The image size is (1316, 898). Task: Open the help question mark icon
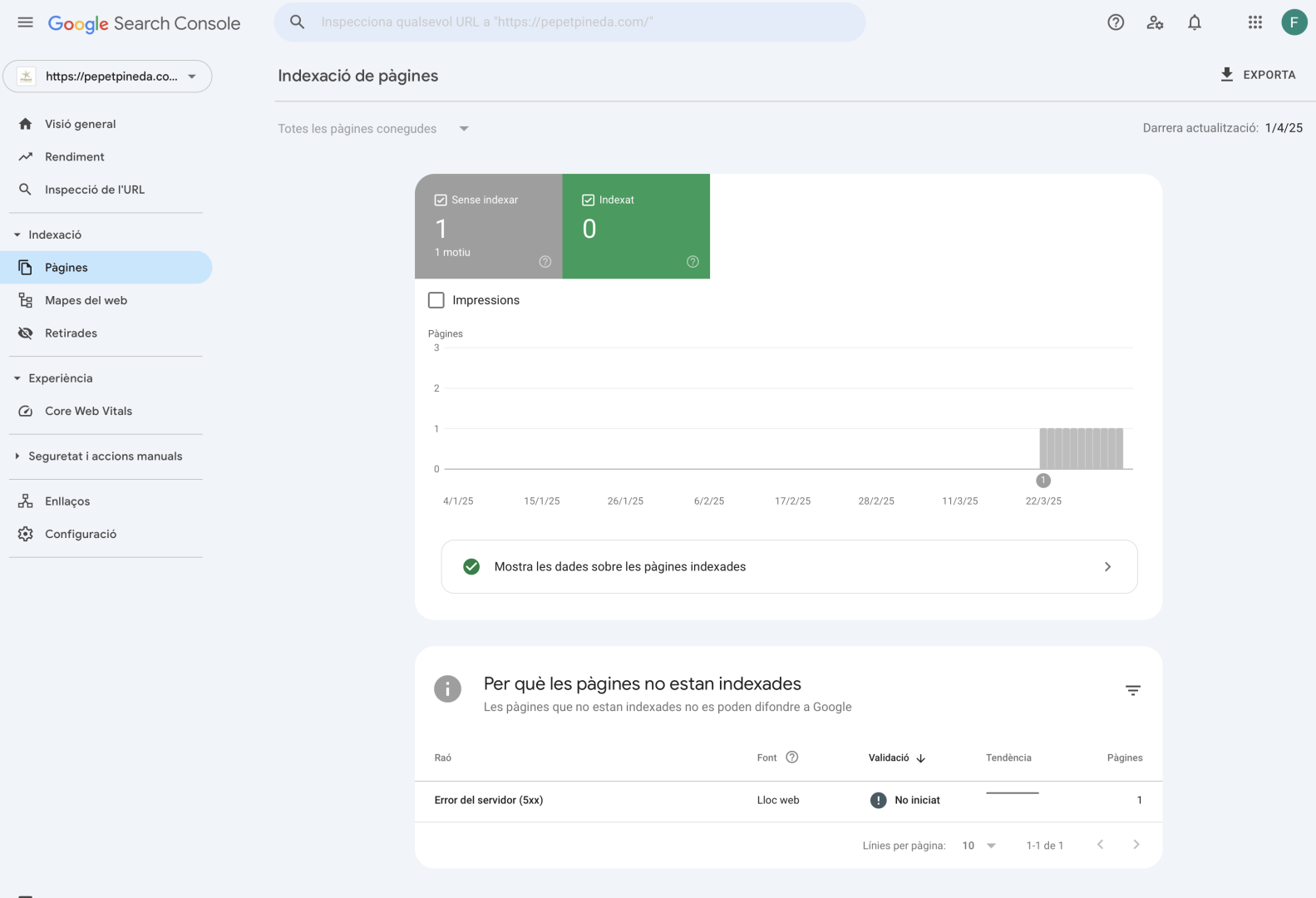tap(1116, 22)
